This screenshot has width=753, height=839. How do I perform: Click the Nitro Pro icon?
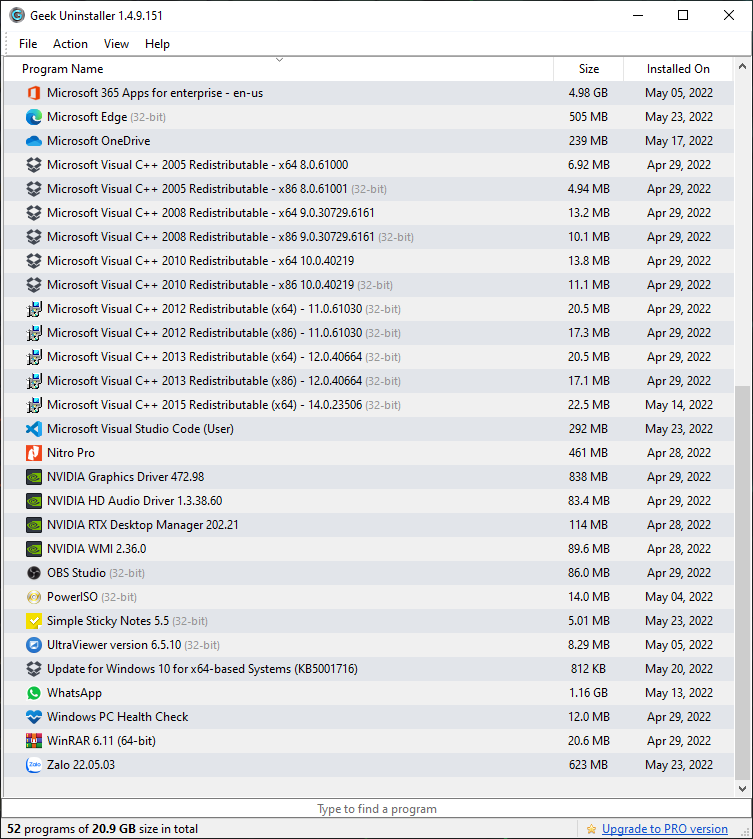[34, 453]
